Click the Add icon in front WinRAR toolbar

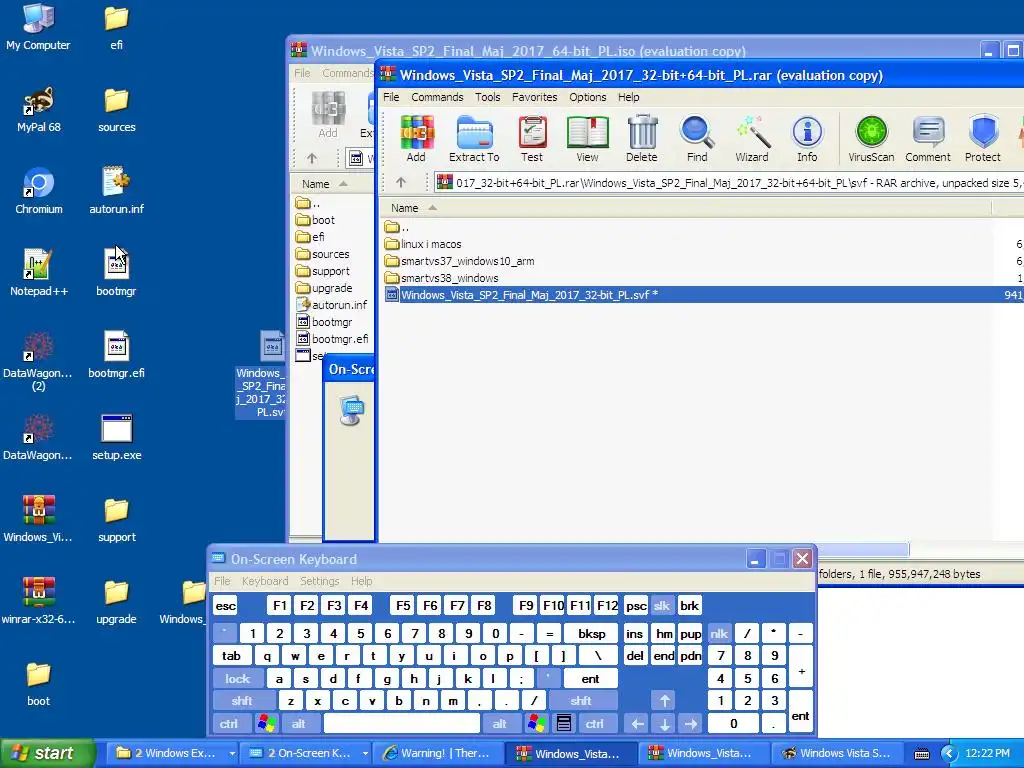click(417, 138)
